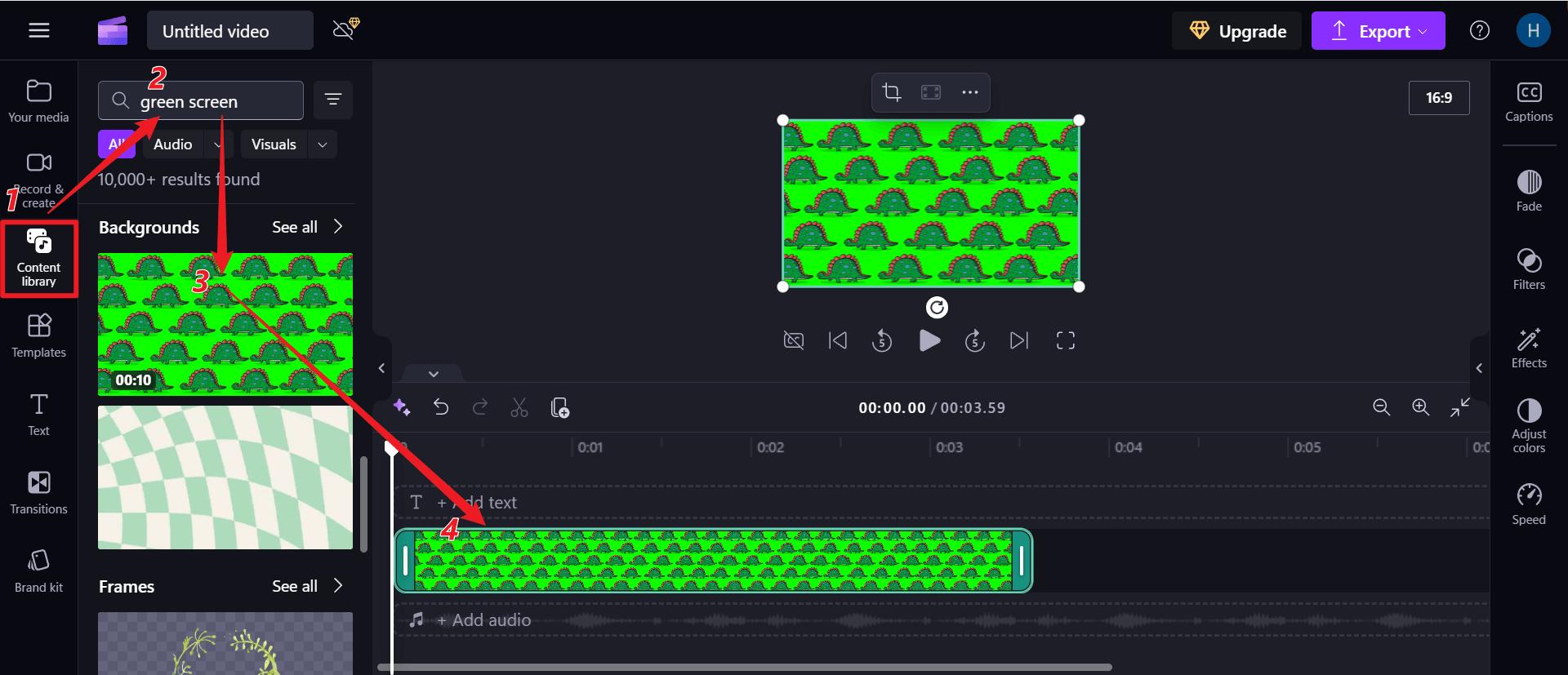1568x675 pixels.
Task: Rewind five seconds
Action: pyautogui.click(x=882, y=340)
